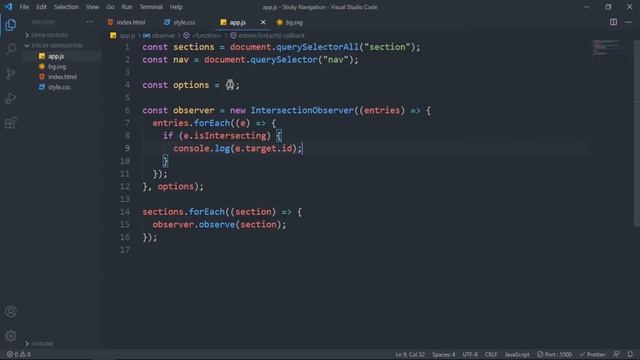Collapse the Sticky Navigation folder section
The image size is (640, 360).
57,46
